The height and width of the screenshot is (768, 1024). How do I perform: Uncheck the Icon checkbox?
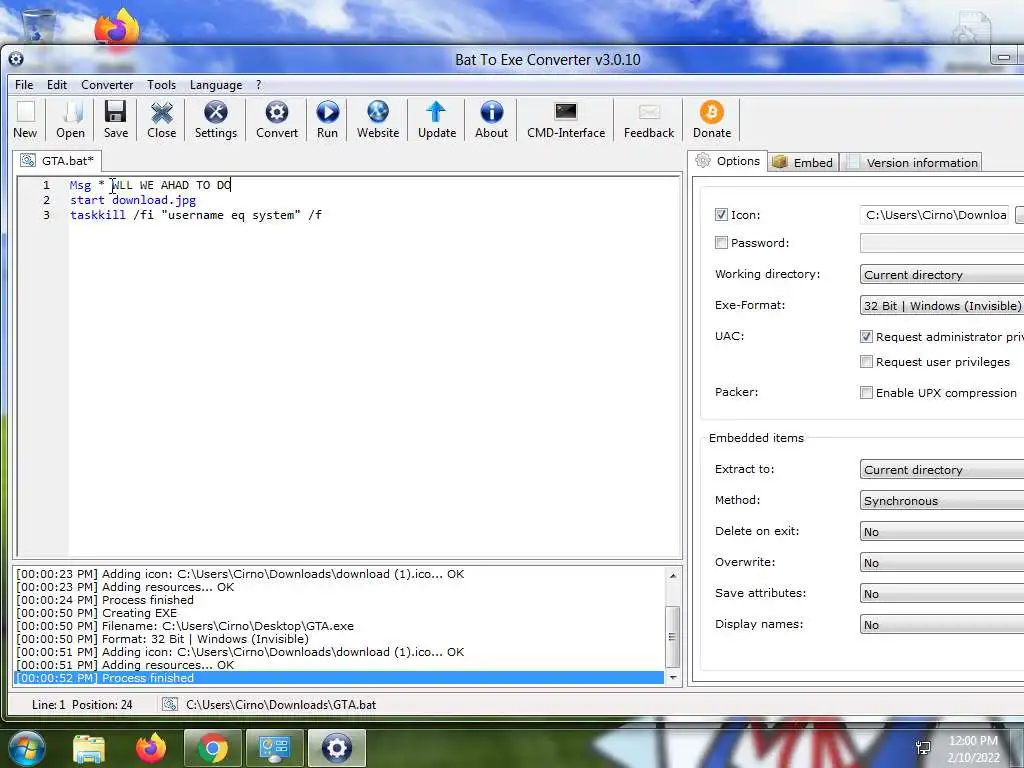(x=721, y=215)
